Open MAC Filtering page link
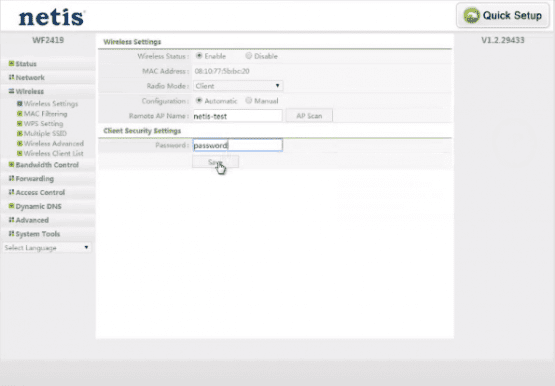 pyautogui.click(x=45, y=114)
